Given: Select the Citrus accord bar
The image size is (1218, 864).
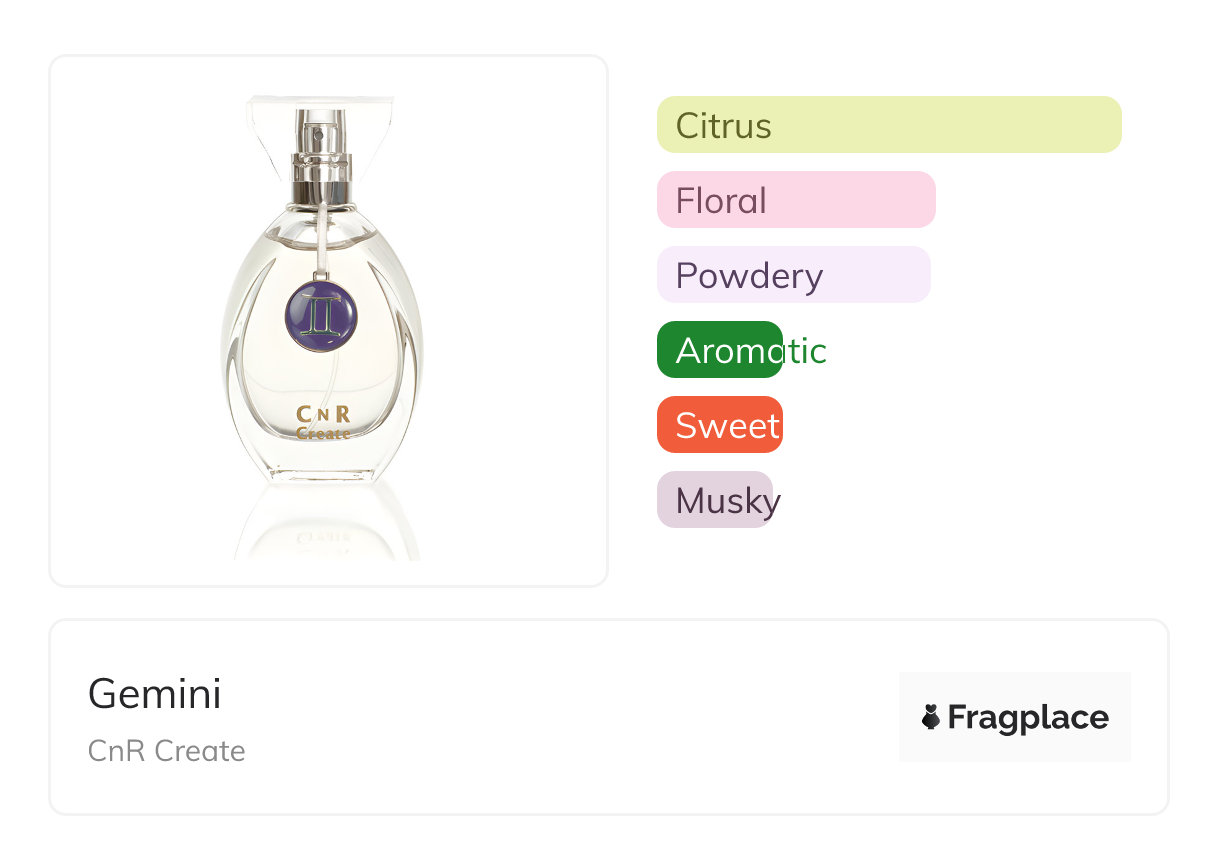Looking at the screenshot, I should 888,125.
